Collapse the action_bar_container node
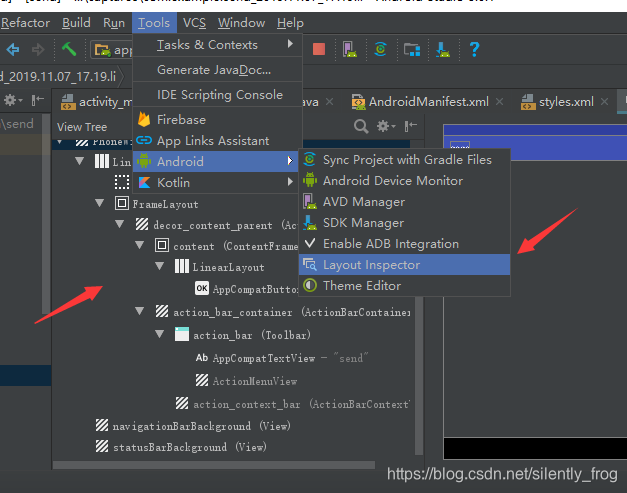 140,311
